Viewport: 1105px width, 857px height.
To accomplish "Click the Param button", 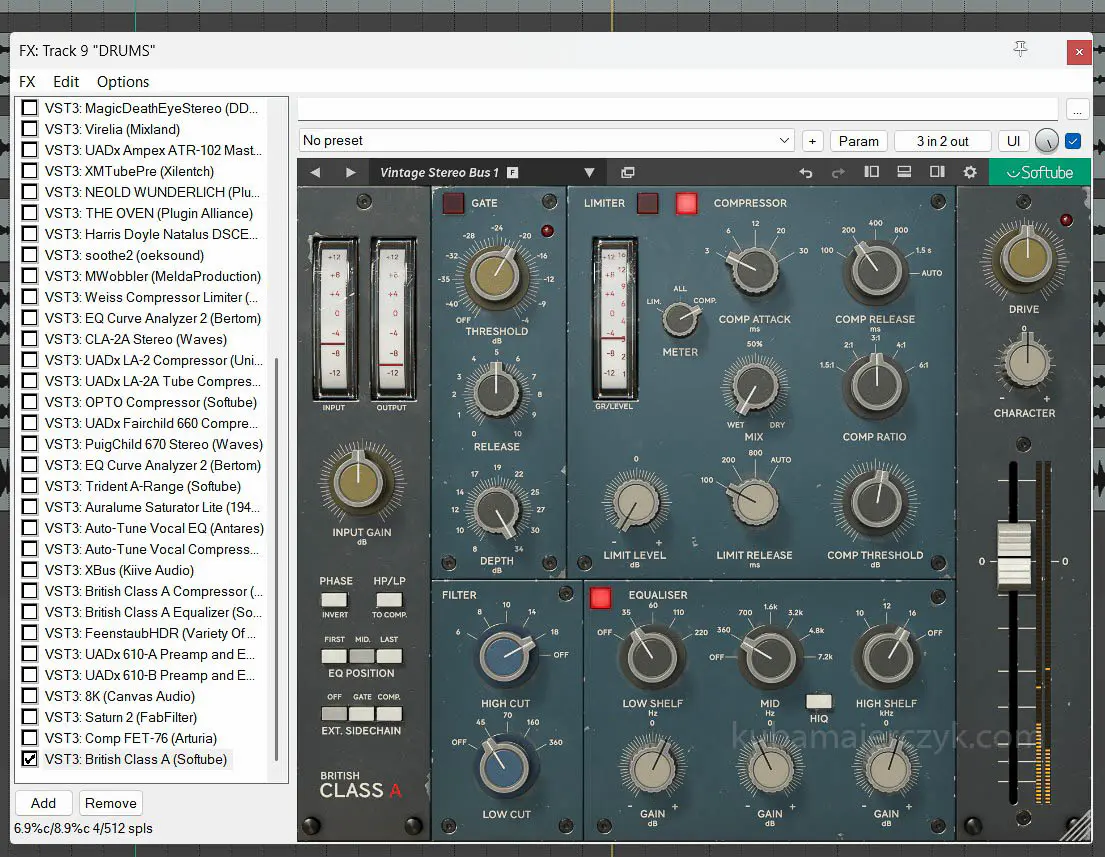I will [x=858, y=141].
